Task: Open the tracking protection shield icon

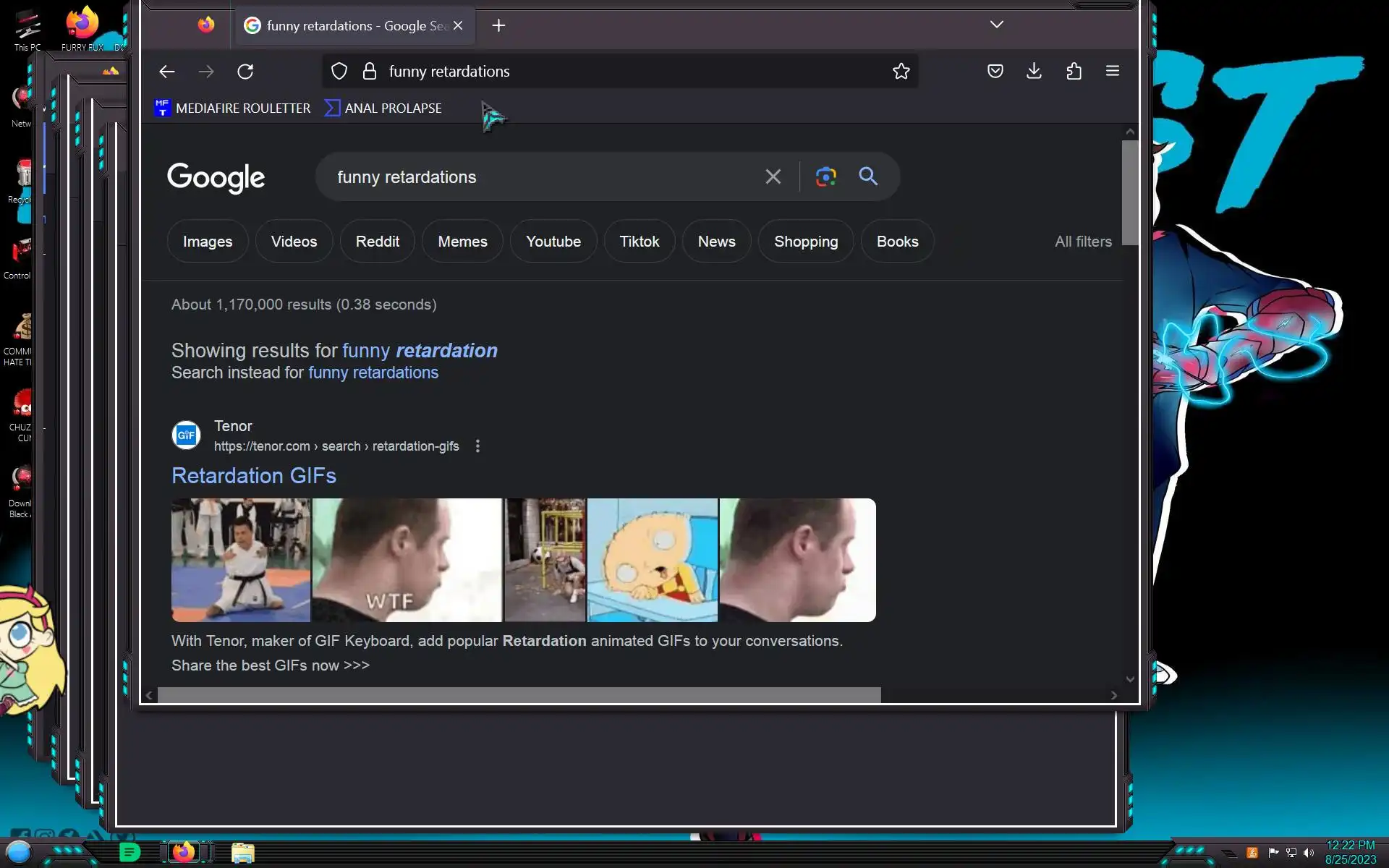Action: (x=339, y=72)
